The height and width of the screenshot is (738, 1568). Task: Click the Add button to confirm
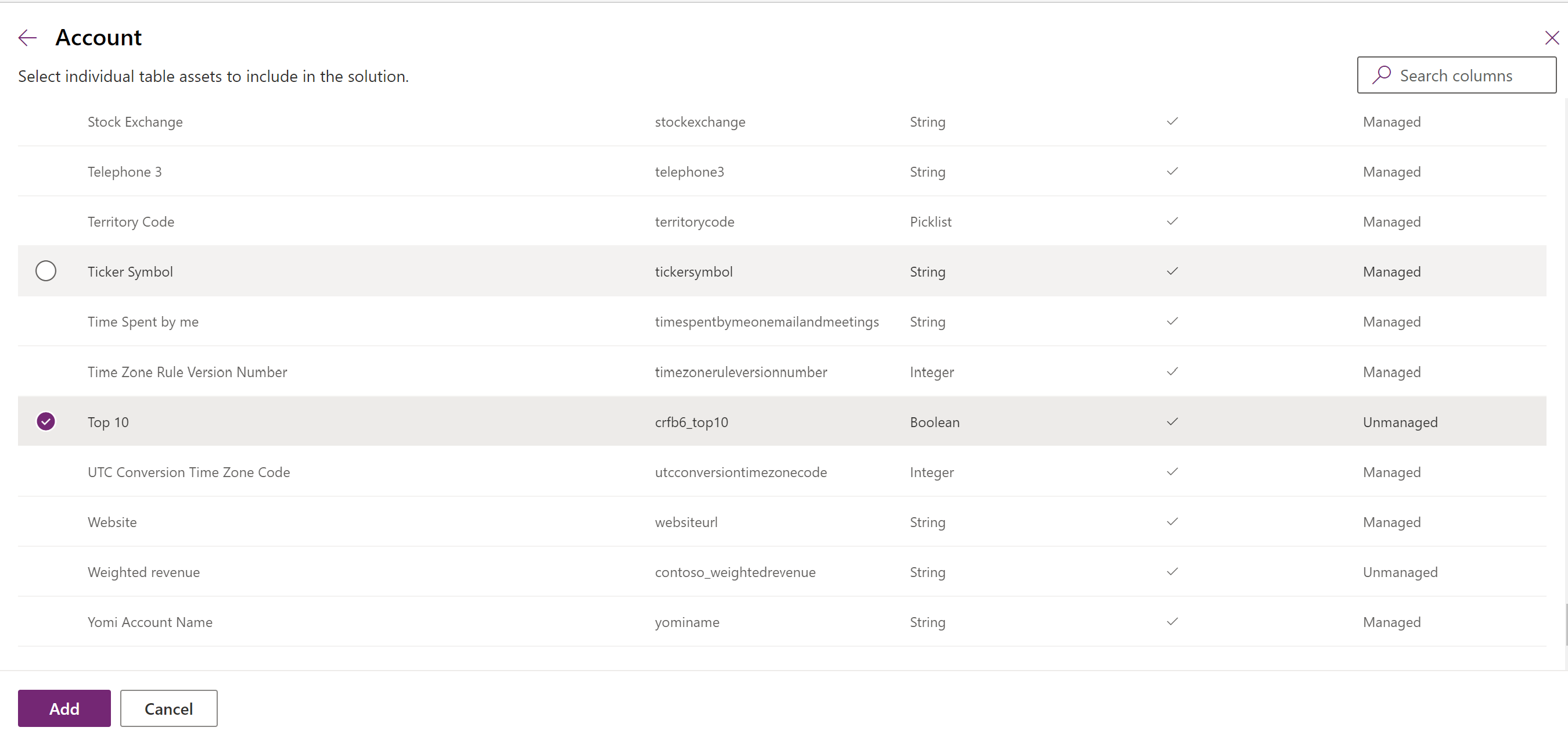pyautogui.click(x=65, y=708)
